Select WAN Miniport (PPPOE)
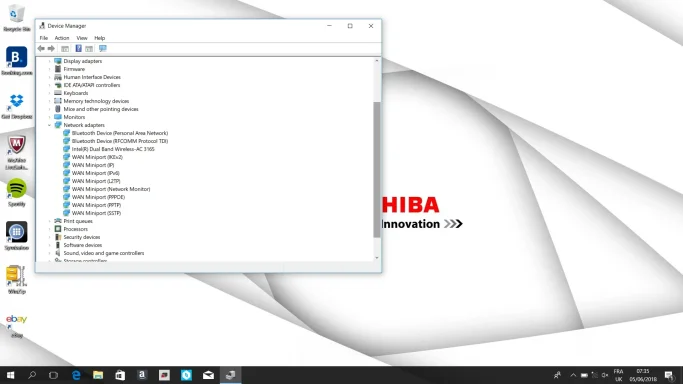 (x=98, y=197)
